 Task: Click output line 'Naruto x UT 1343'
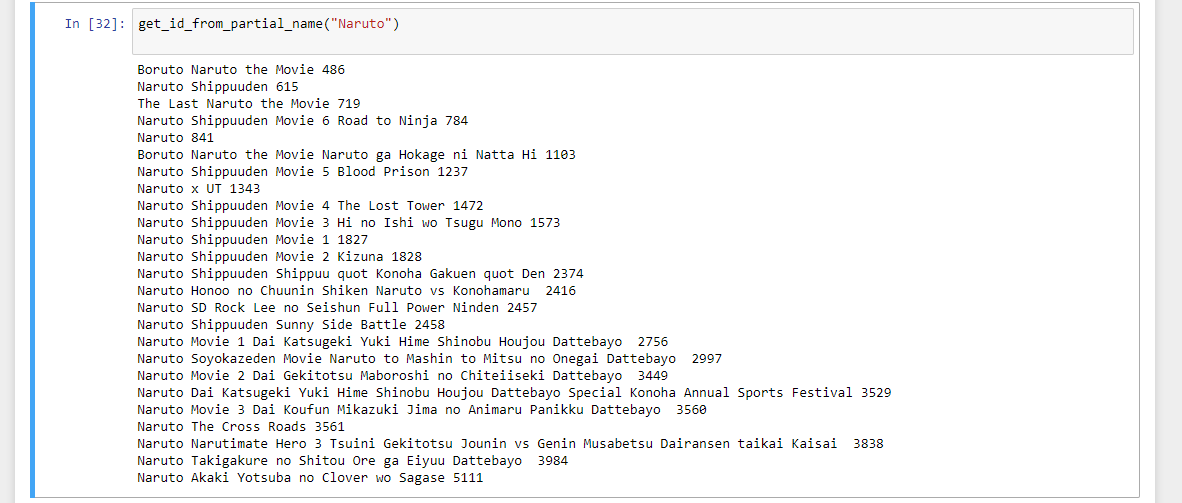199,189
